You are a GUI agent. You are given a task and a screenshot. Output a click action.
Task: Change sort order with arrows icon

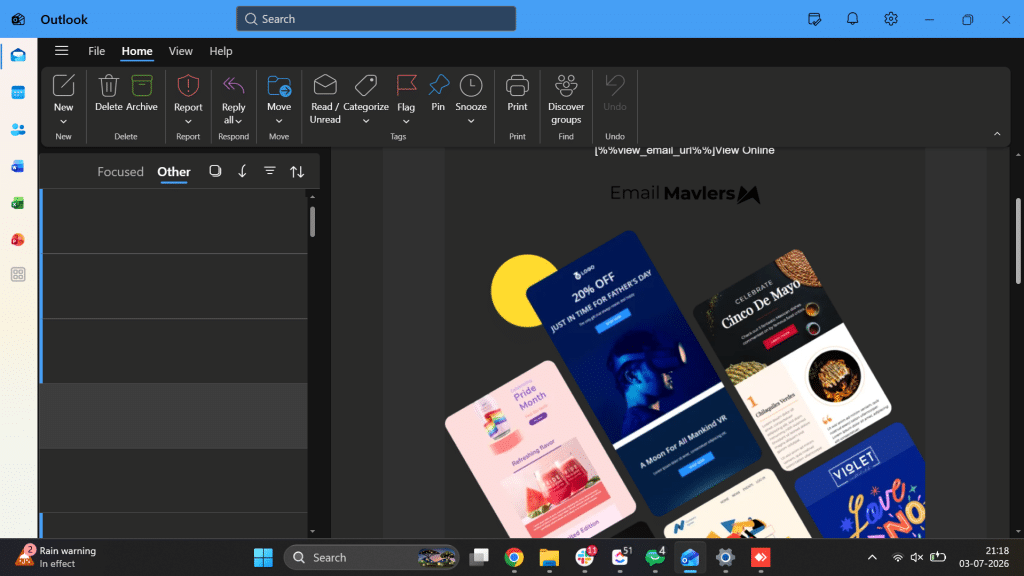click(297, 172)
